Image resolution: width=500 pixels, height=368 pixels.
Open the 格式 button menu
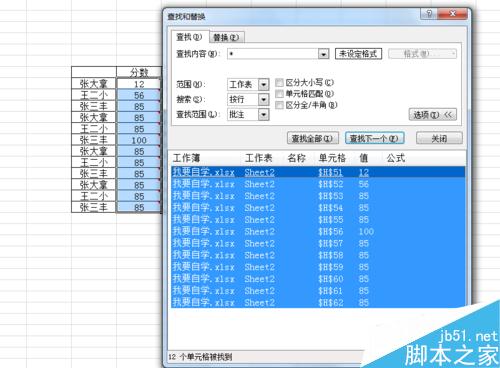pyautogui.click(x=422, y=54)
